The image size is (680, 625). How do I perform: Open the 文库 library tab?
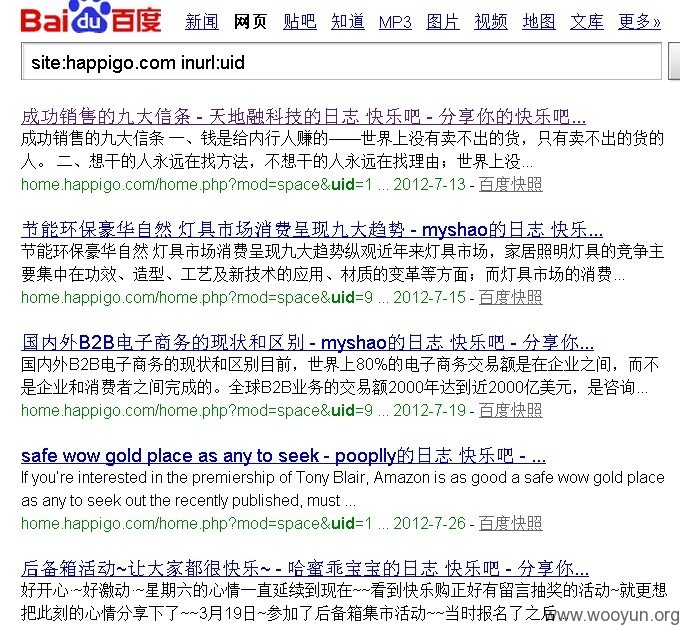(587, 22)
